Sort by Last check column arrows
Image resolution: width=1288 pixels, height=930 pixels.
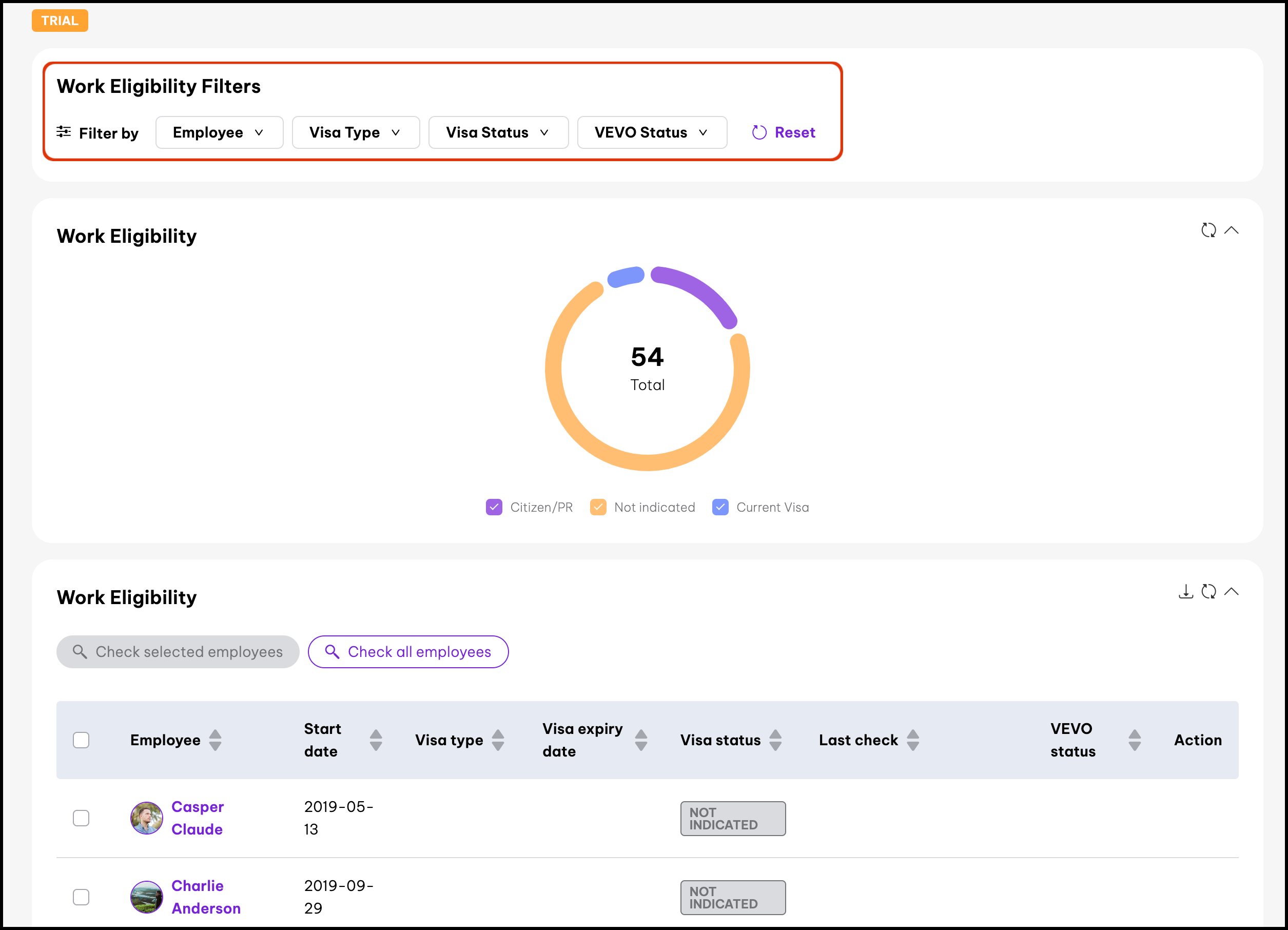(912, 740)
